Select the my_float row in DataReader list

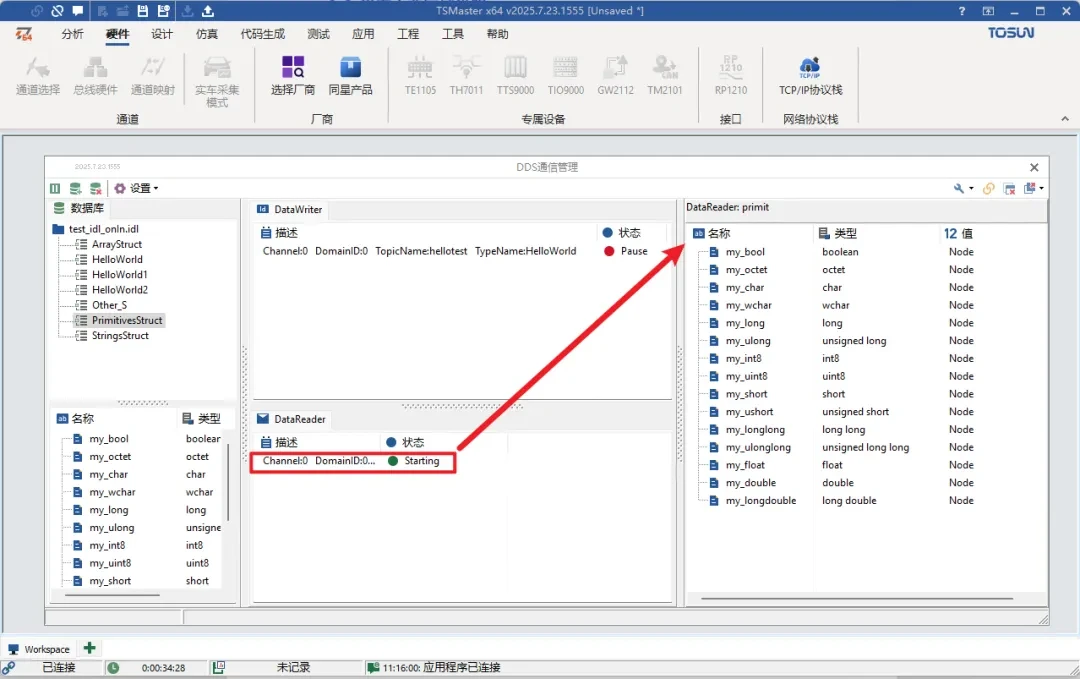click(x=746, y=465)
